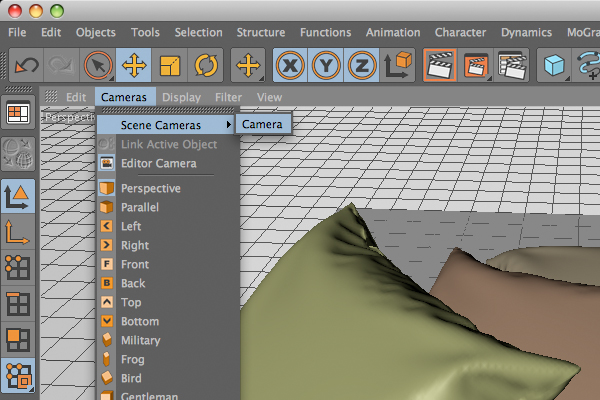Close the open Cameras viewport menu

coord(124,97)
